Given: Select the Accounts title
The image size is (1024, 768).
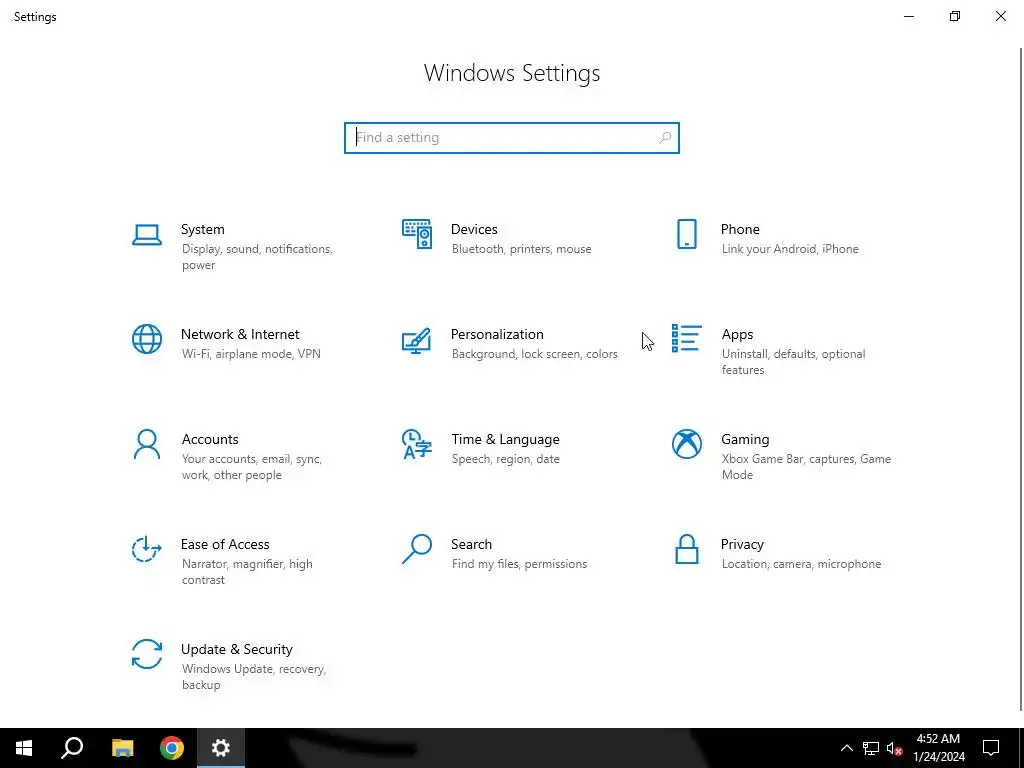Looking at the screenshot, I should pyautogui.click(x=210, y=440).
